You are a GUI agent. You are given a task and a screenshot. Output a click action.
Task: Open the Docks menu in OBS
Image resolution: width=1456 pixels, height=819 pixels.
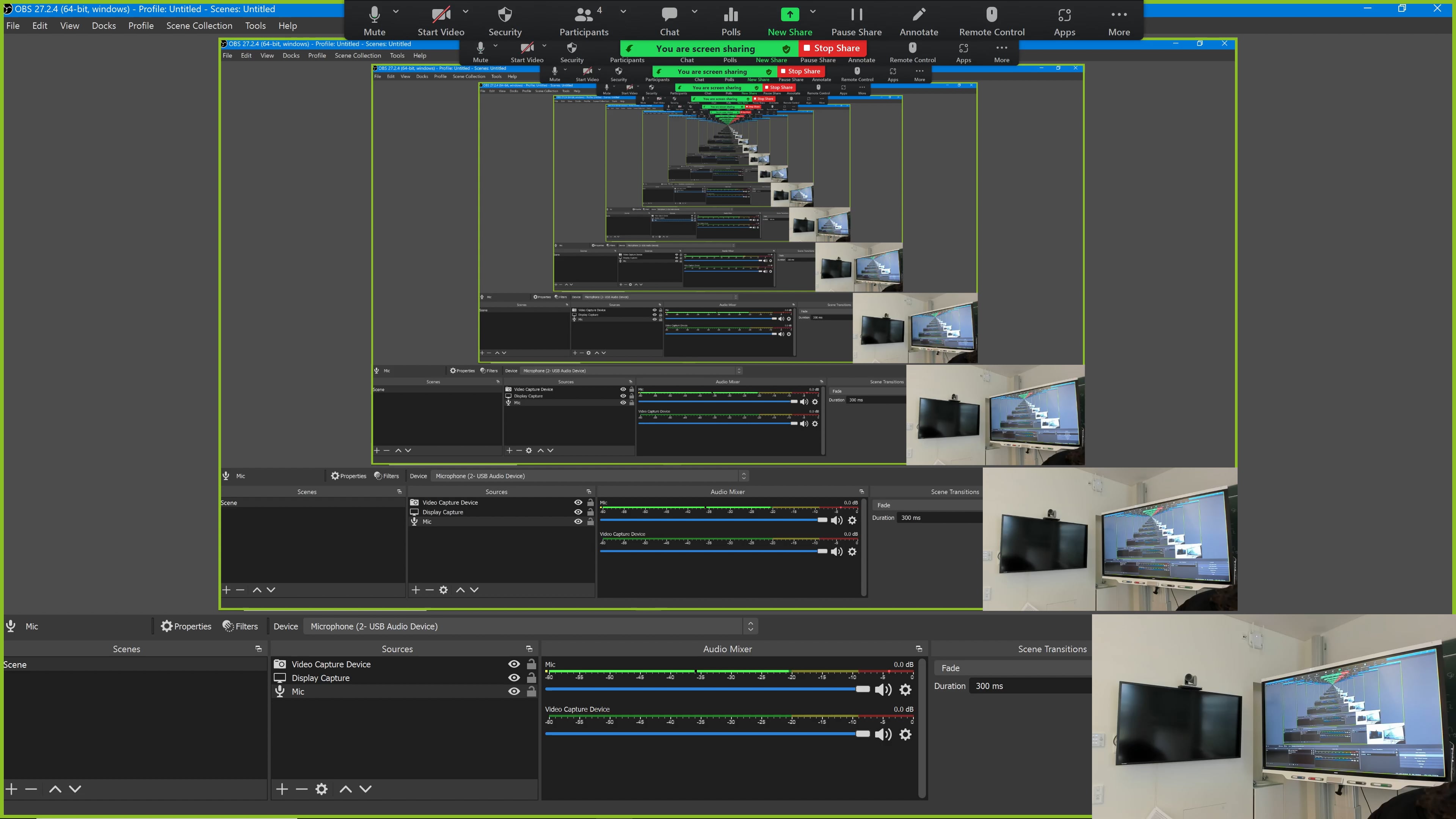(104, 25)
